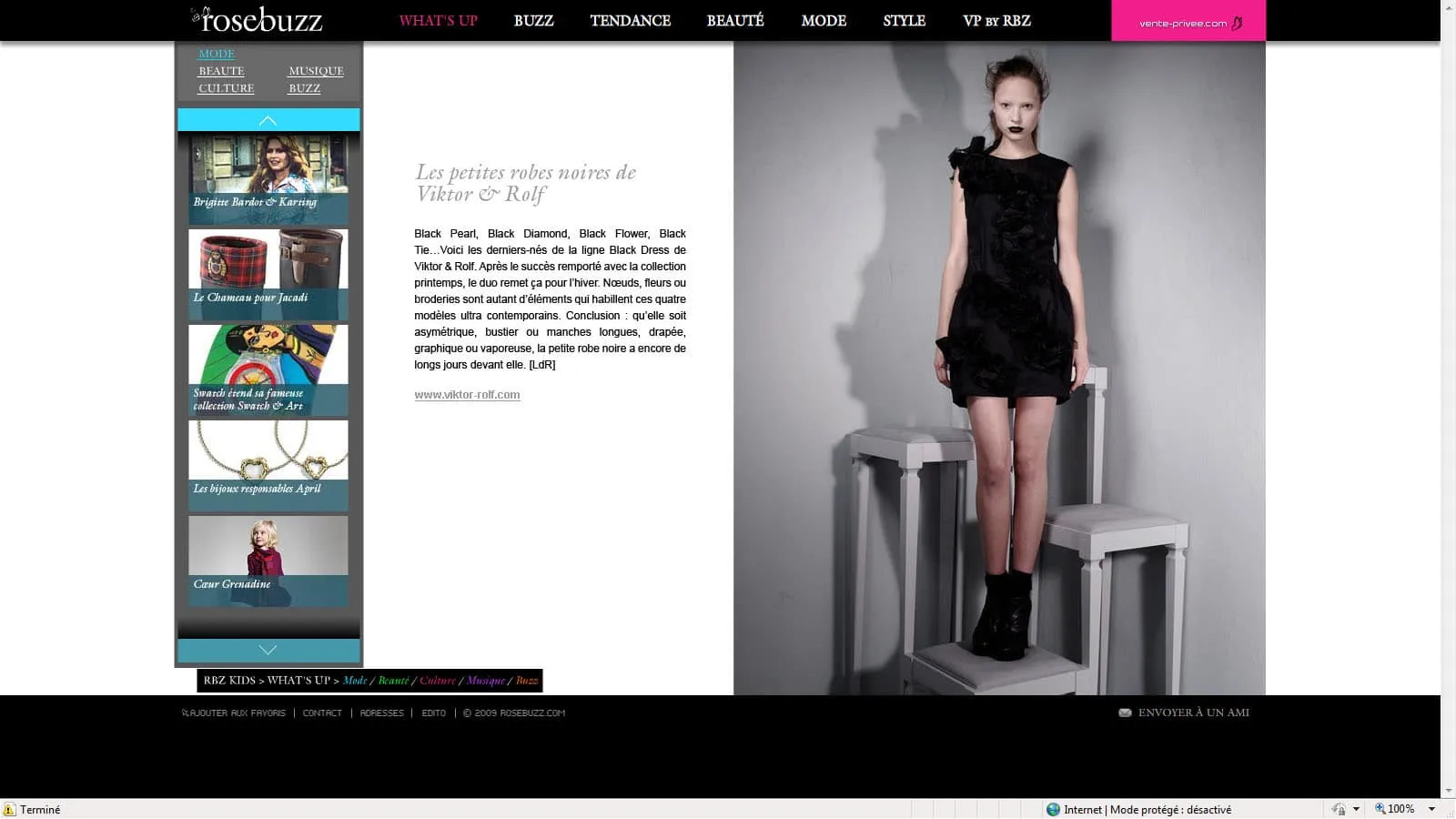Click the vente-privee.com pink banner

pyautogui.click(x=1188, y=21)
